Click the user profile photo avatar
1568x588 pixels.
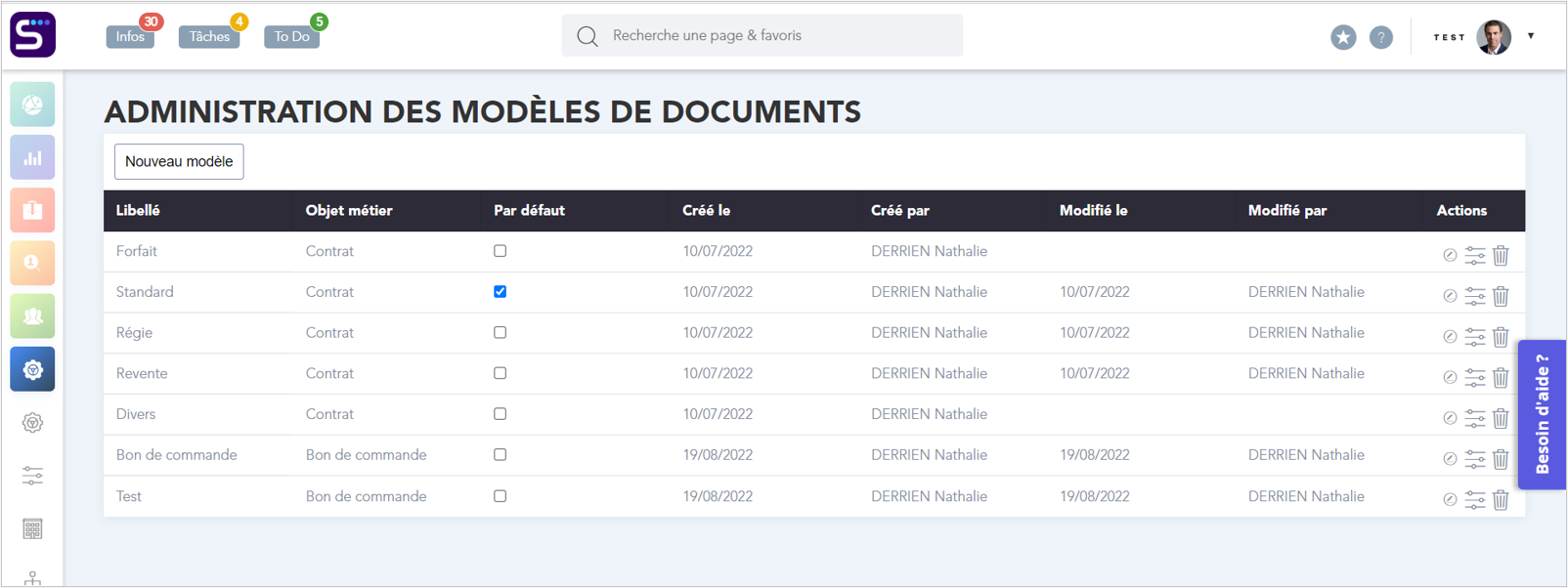1494,37
